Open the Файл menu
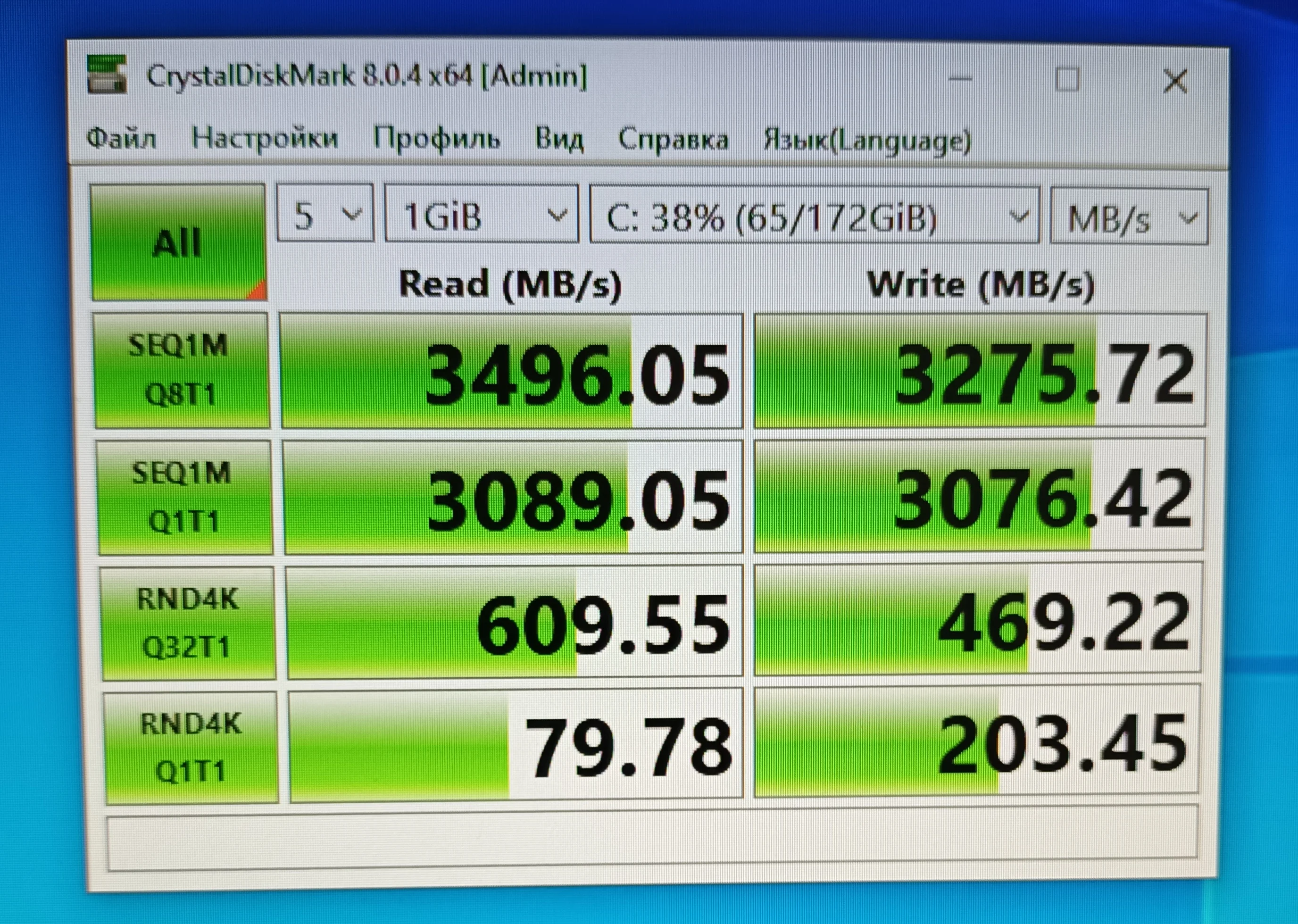 pyautogui.click(x=121, y=138)
